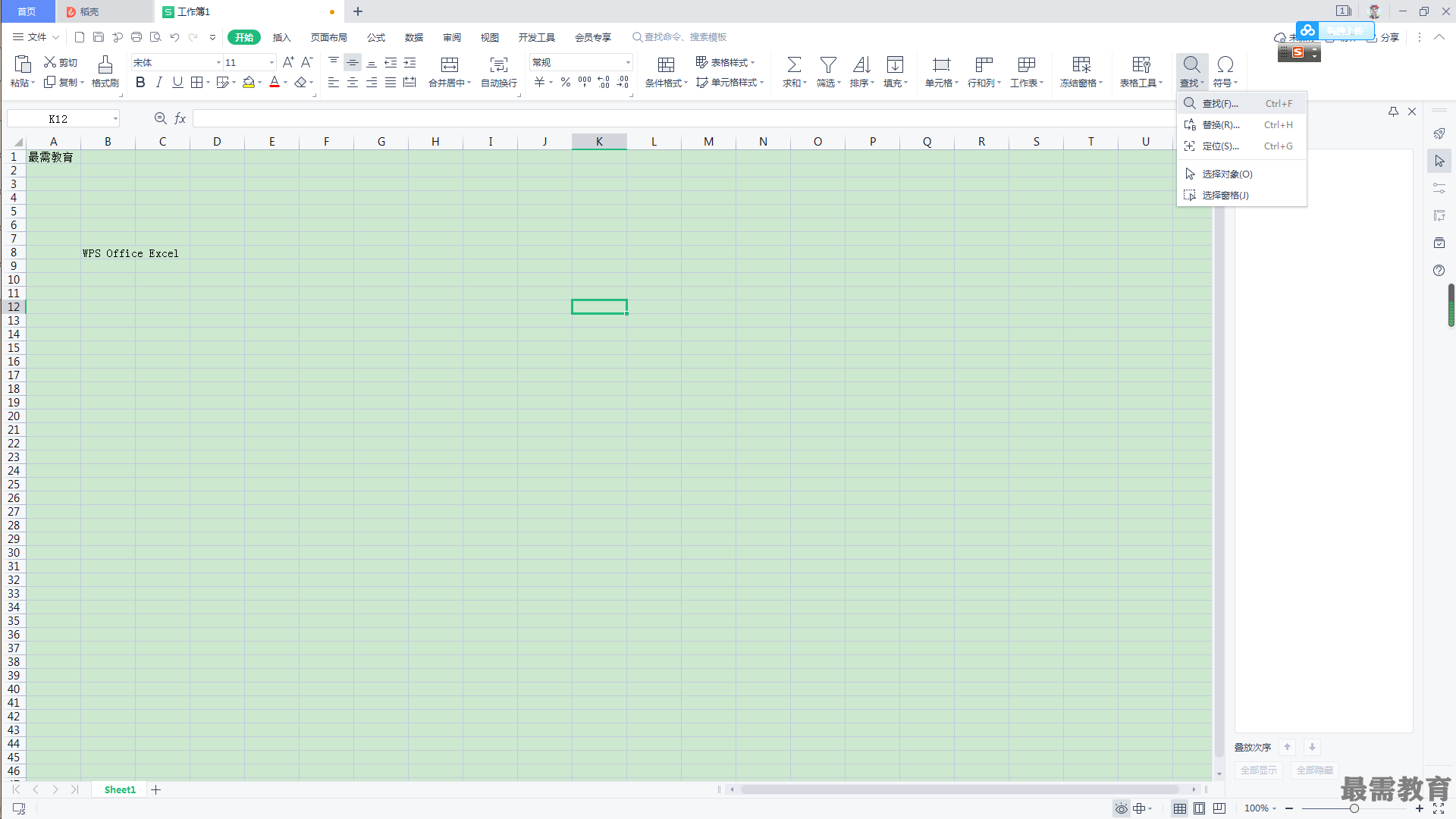Switch to the 插入 ribbon tab
This screenshot has width=1456, height=819.
point(282,37)
